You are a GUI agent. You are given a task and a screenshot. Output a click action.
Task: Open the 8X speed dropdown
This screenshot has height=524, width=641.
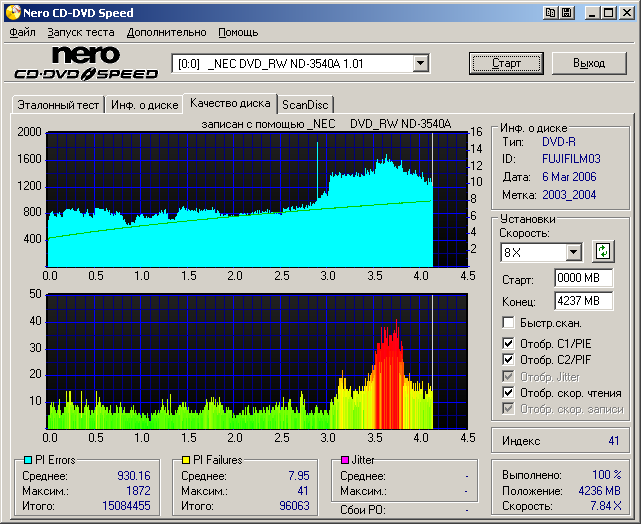(573, 252)
